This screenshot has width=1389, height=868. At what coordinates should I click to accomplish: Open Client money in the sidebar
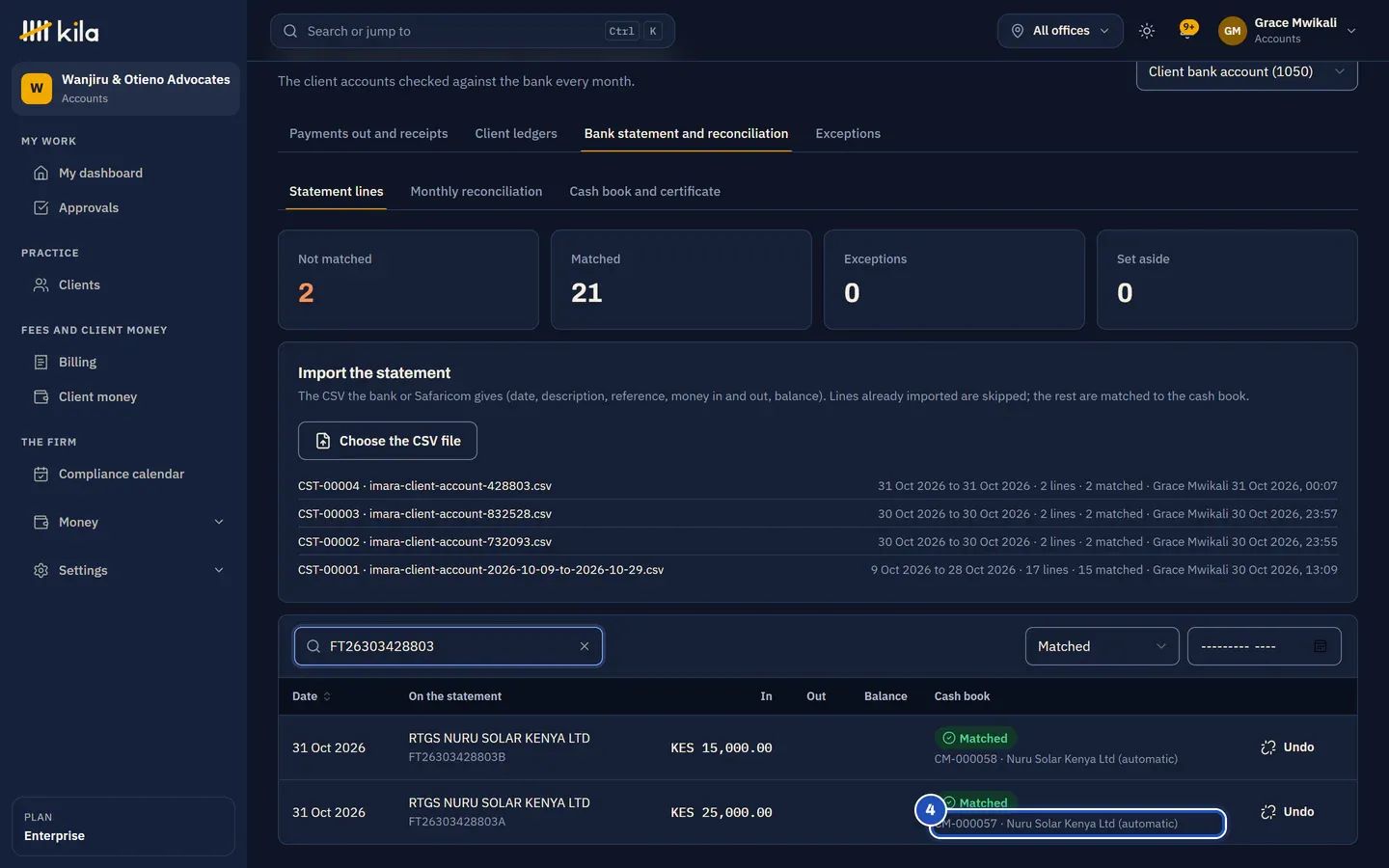coord(123,396)
